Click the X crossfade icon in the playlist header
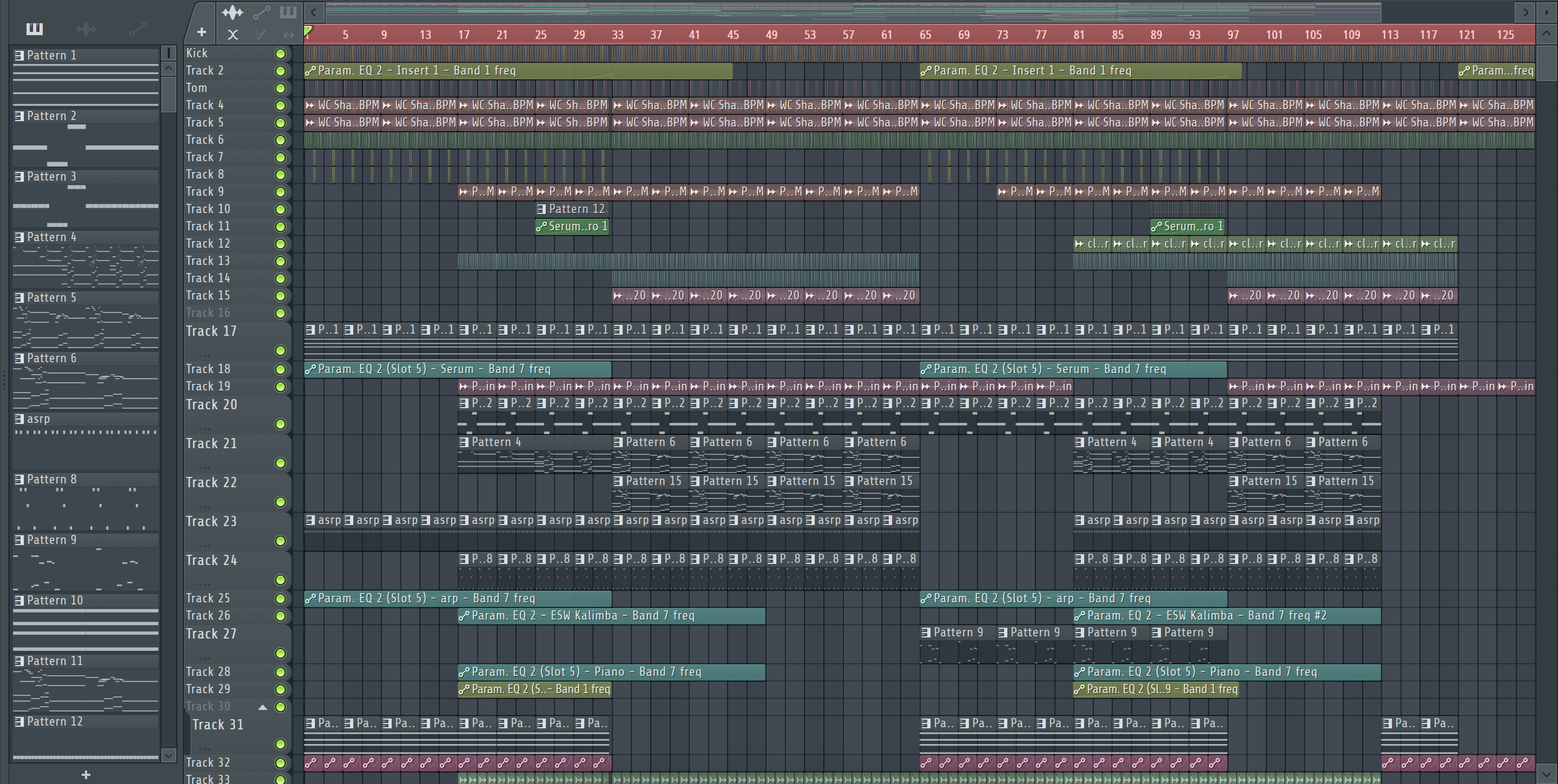 coord(232,35)
